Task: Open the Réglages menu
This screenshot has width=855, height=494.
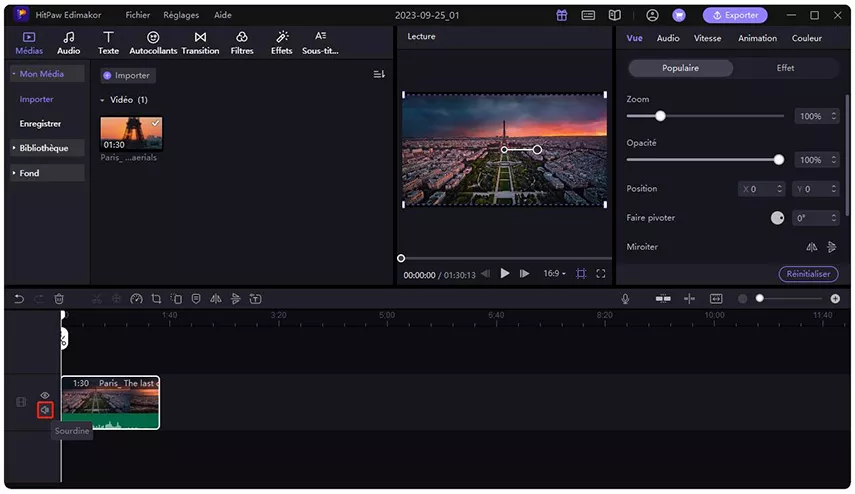Action: [x=181, y=15]
